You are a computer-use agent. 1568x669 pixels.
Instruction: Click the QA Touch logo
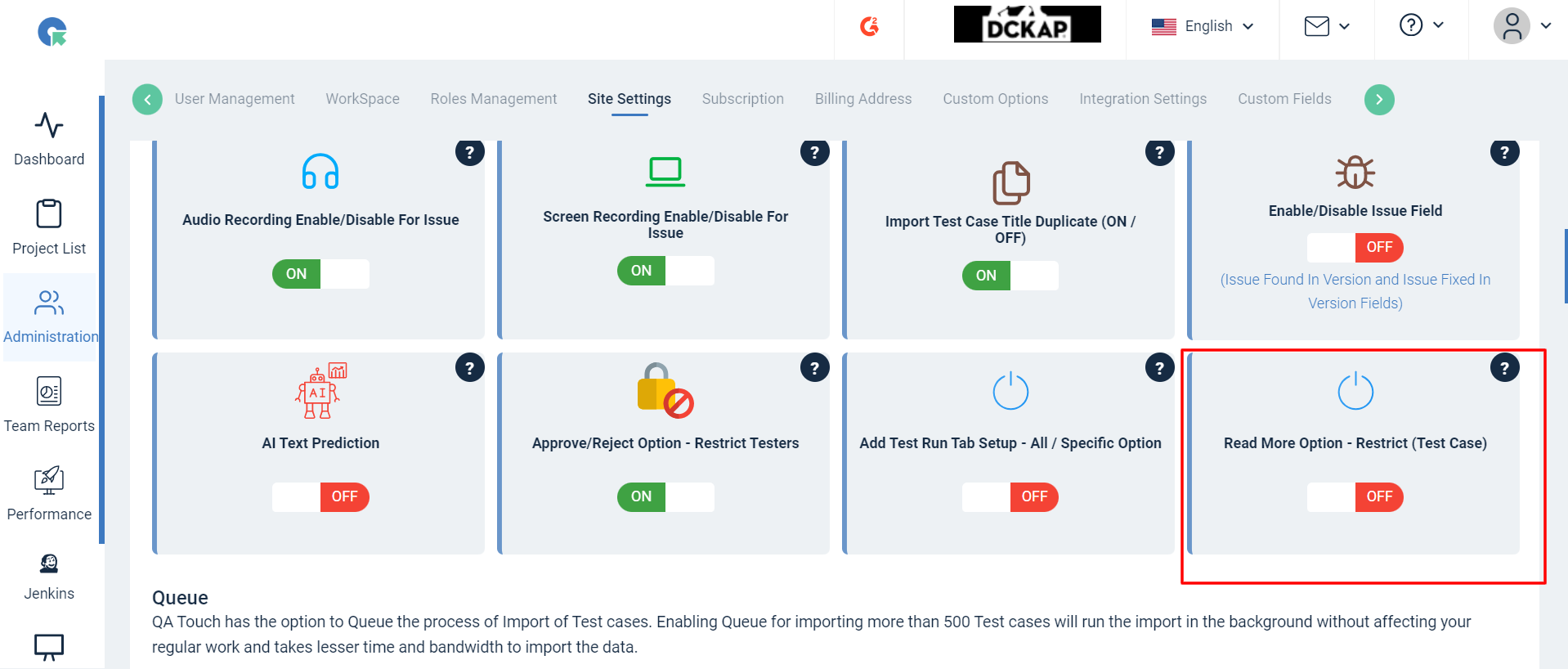coord(52,32)
